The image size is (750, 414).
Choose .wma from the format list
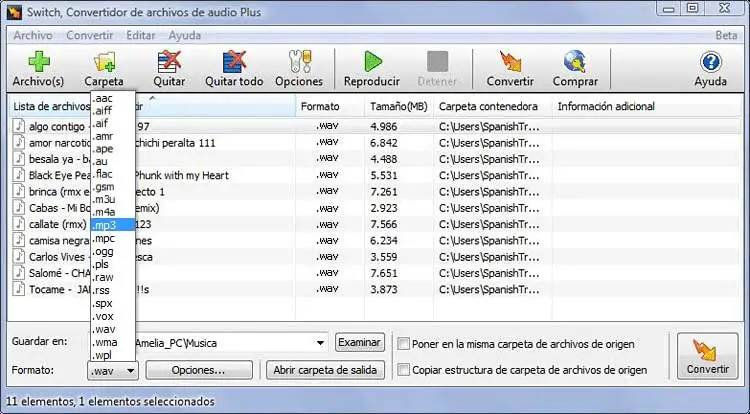coord(113,342)
